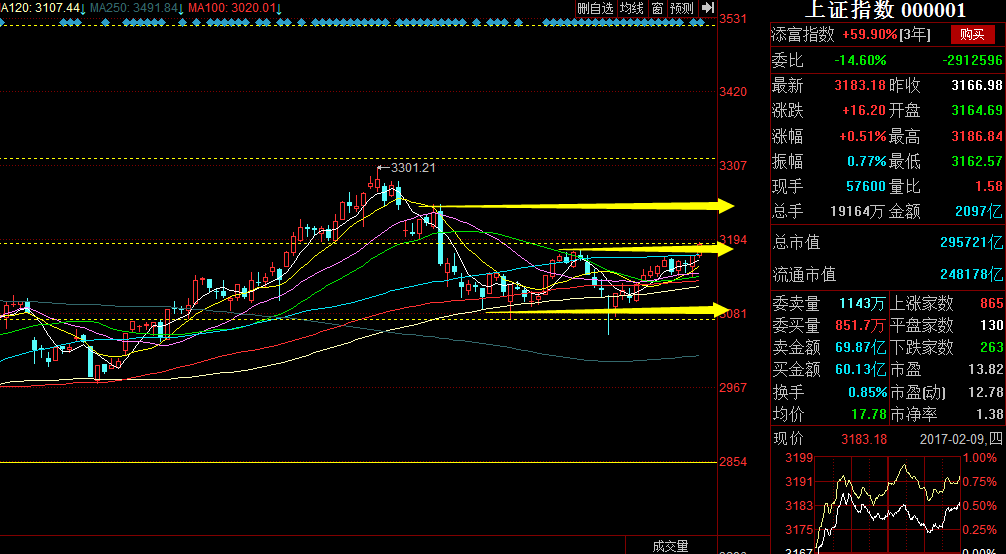Click the 市净率 value 1.38

(991, 415)
